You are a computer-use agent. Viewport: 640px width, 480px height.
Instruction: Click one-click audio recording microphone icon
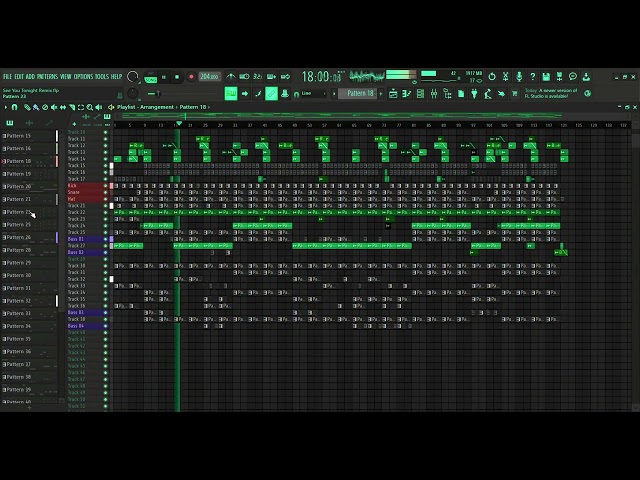[519, 77]
